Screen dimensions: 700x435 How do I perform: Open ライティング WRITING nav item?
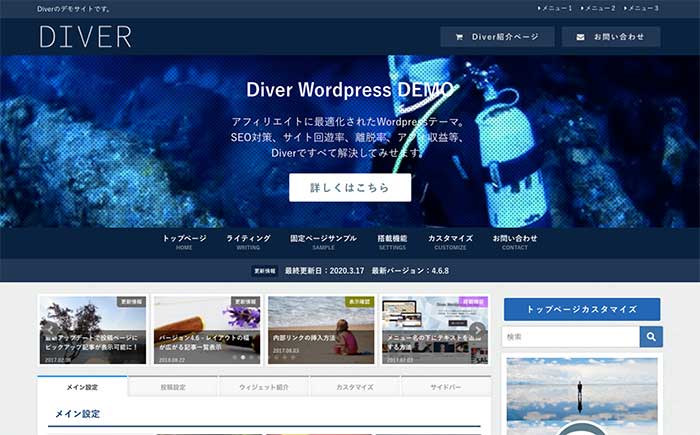click(x=248, y=242)
